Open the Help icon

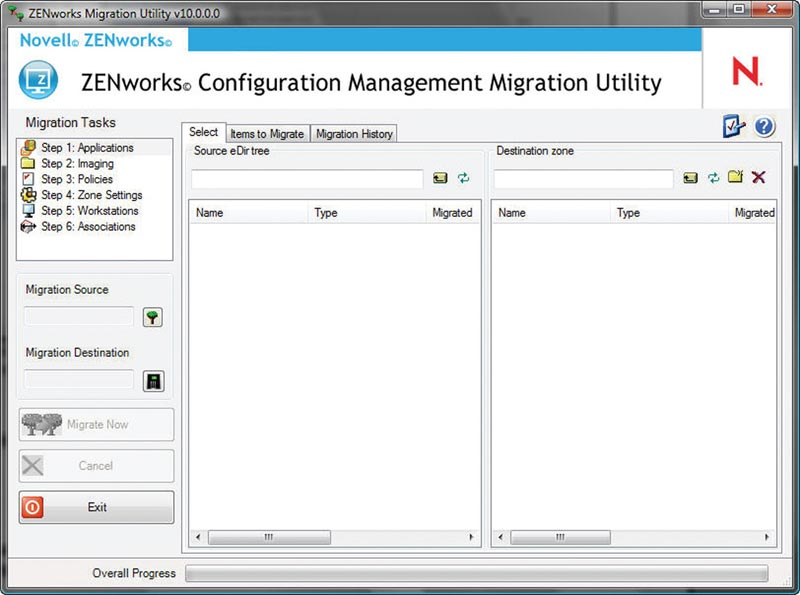pos(764,127)
